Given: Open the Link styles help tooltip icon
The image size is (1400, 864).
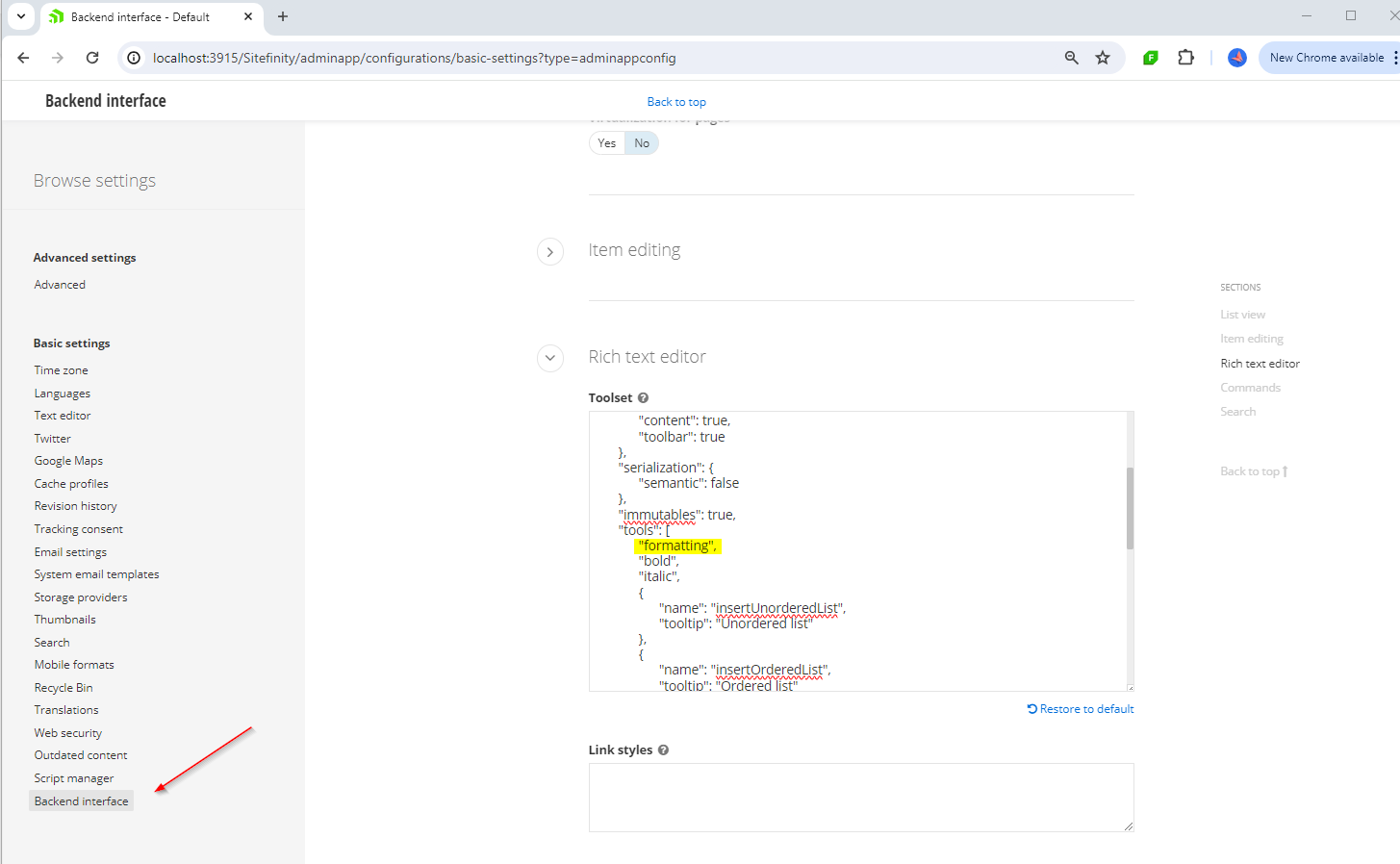Looking at the screenshot, I should [x=663, y=750].
